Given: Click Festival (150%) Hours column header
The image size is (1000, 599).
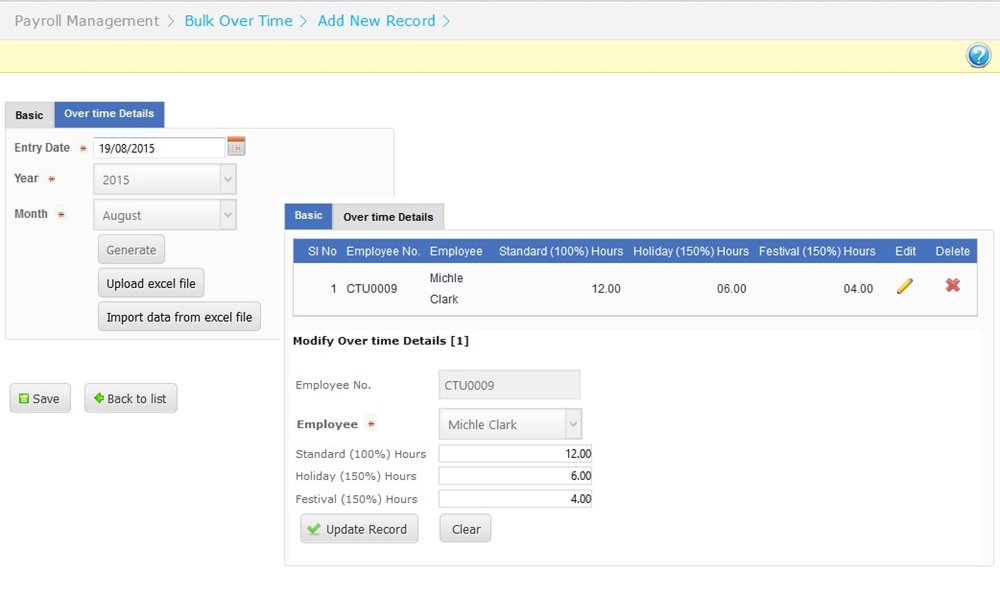Looking at the screenshot, I should pos(817,251).
